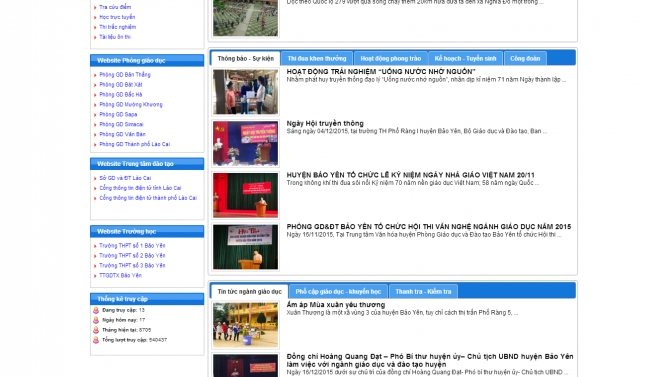
Task: Open the Tài liệu ôn thi link
Action: 115,37
